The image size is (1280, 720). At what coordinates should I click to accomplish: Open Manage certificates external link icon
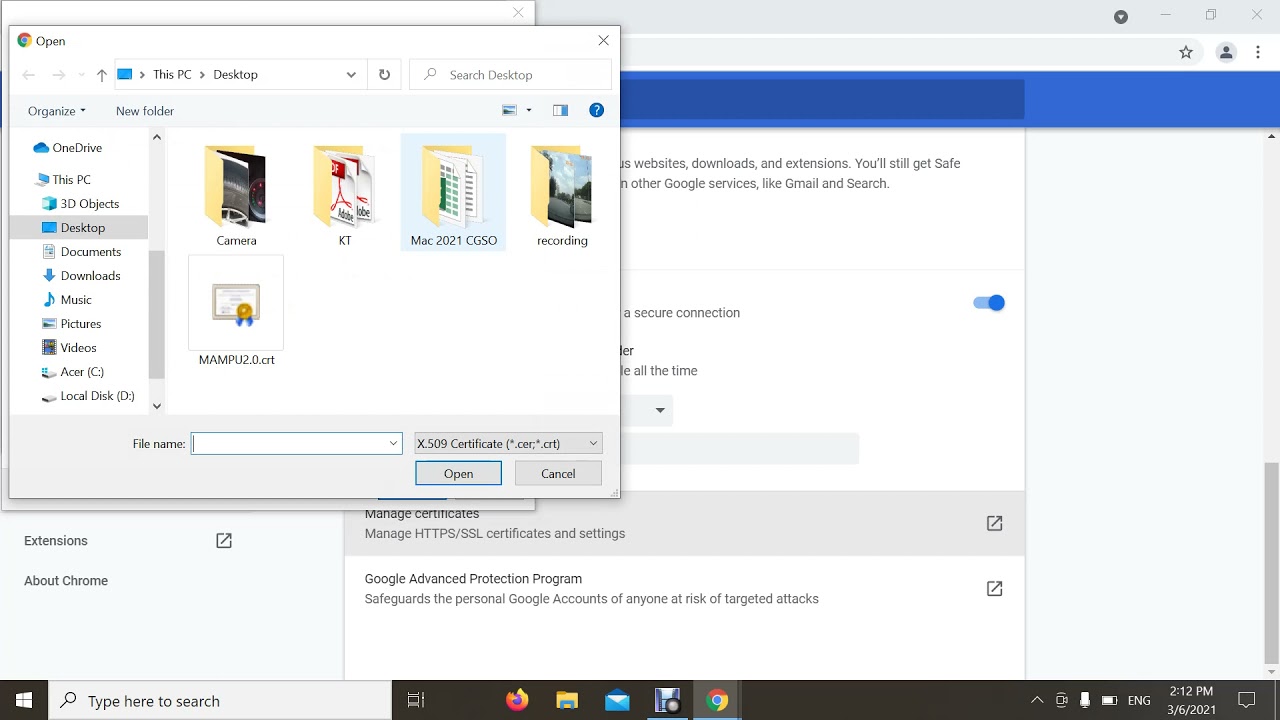[x=994, y=523]
